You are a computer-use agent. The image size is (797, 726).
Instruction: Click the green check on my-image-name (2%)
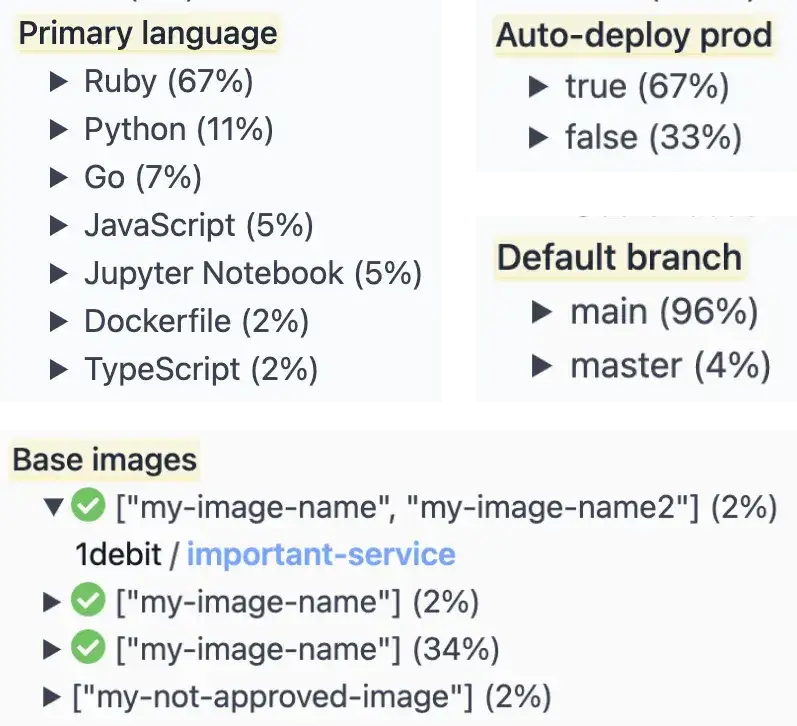click(x=88, y=602)
